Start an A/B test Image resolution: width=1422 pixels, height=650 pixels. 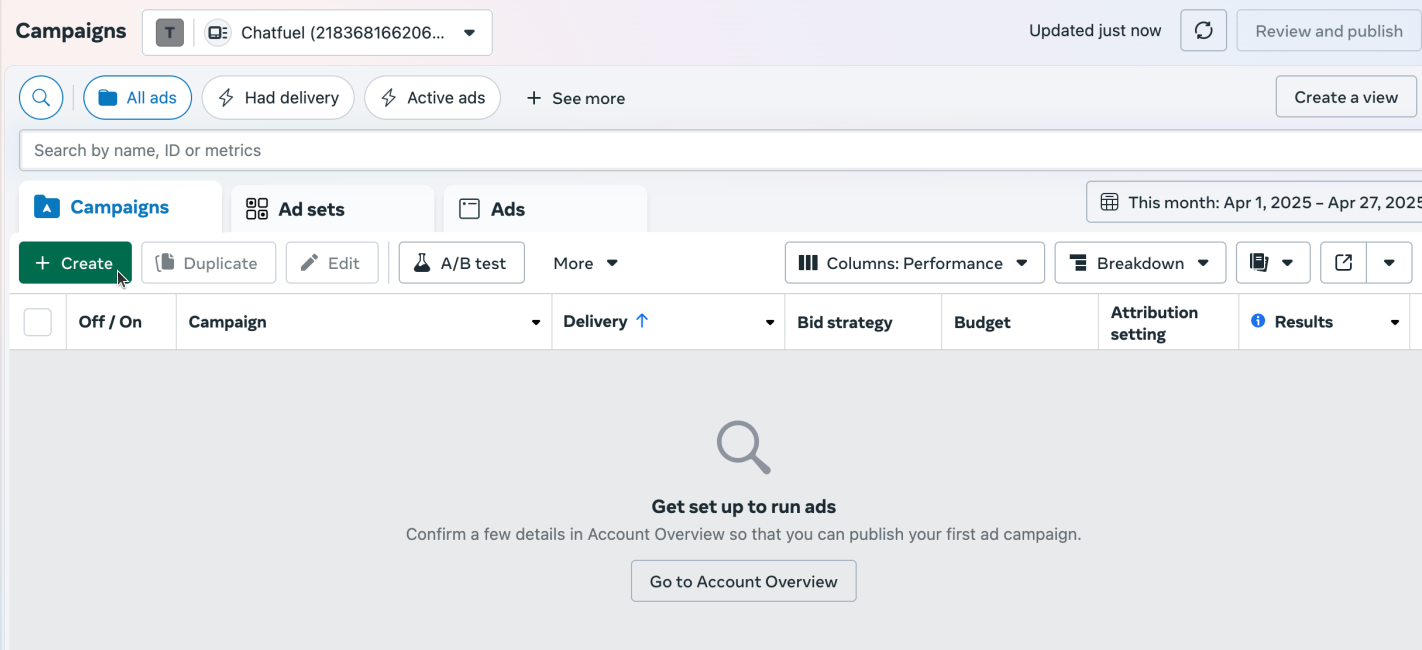click(x=461, y=263)
